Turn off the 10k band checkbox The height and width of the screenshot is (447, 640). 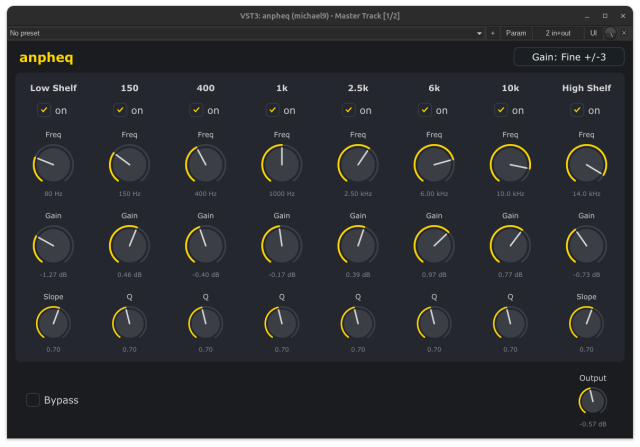coord(501,110)
